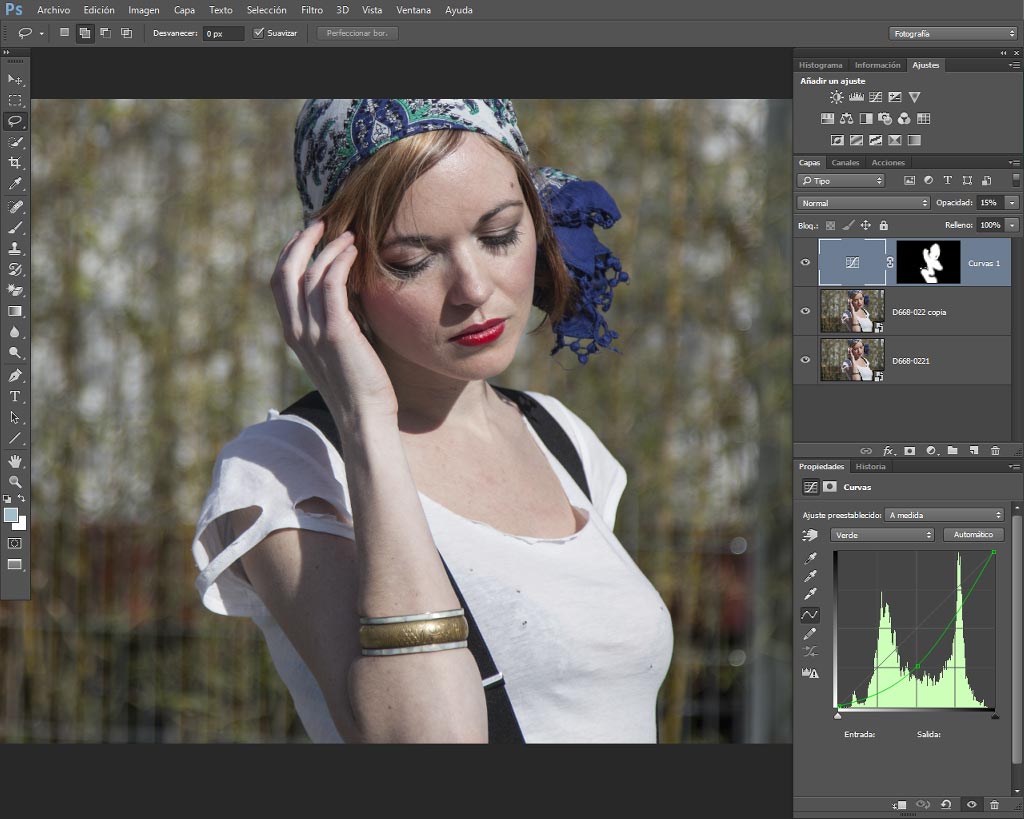Open the Verde channel dropdown

[x=882, y=535]
